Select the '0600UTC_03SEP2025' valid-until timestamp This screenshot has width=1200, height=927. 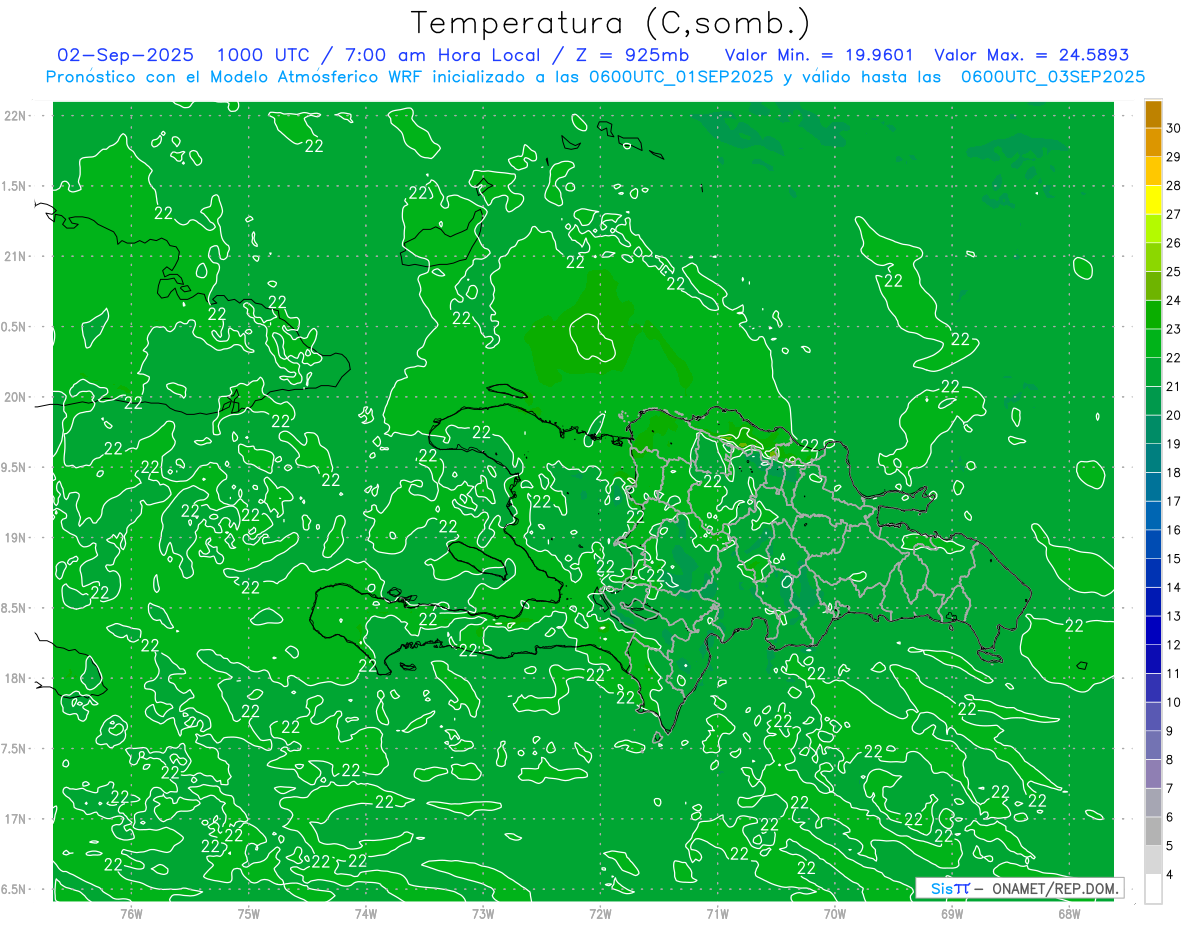1053,76
